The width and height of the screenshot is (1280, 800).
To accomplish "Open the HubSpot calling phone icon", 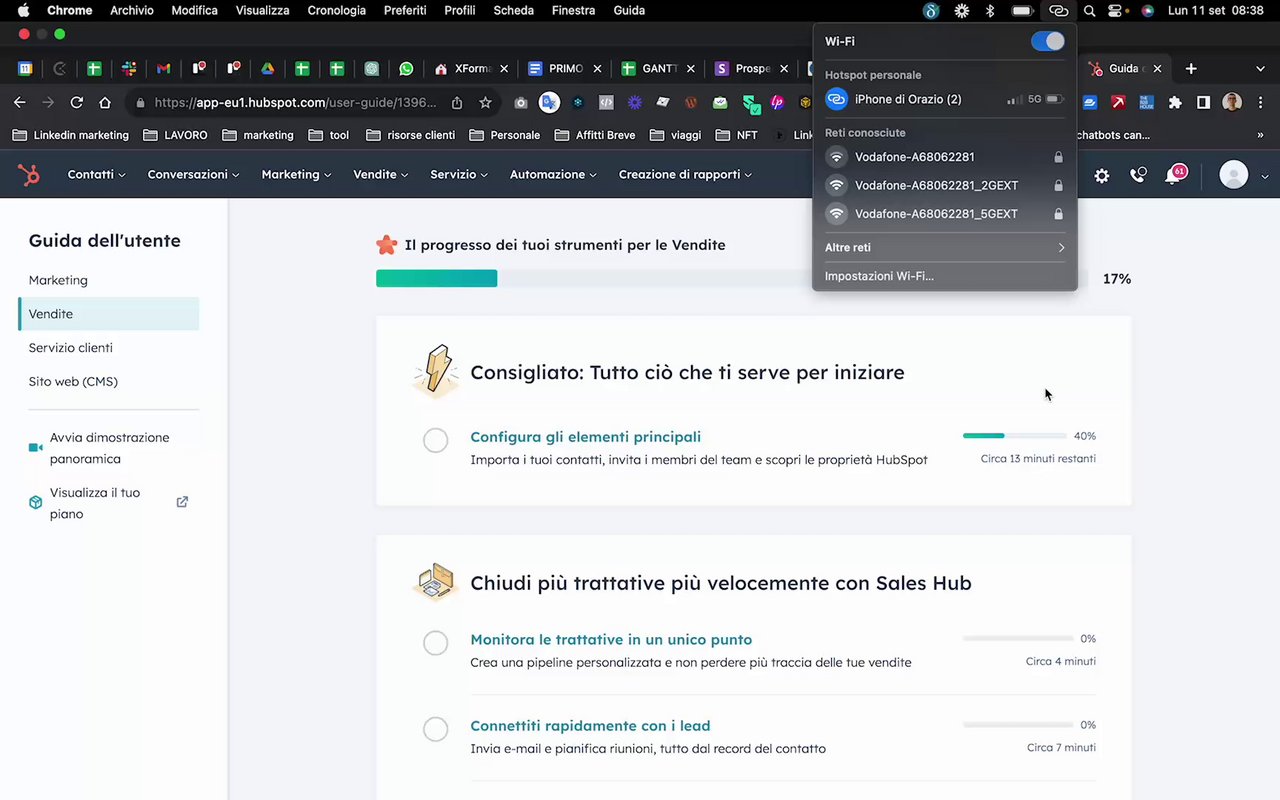I will click(1138, 175).
